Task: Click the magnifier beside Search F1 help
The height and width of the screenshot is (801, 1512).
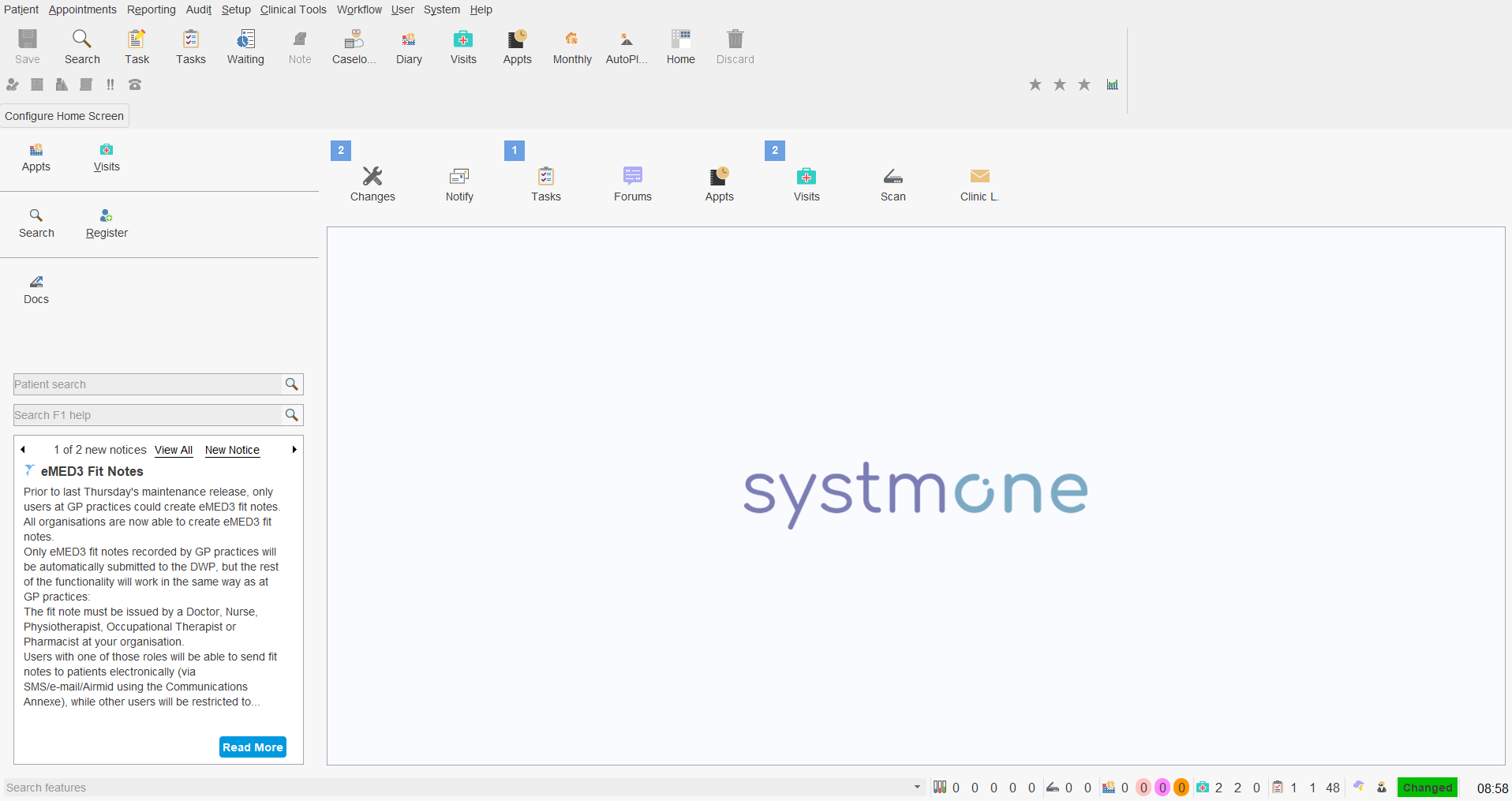Action: tap(292, 415)
